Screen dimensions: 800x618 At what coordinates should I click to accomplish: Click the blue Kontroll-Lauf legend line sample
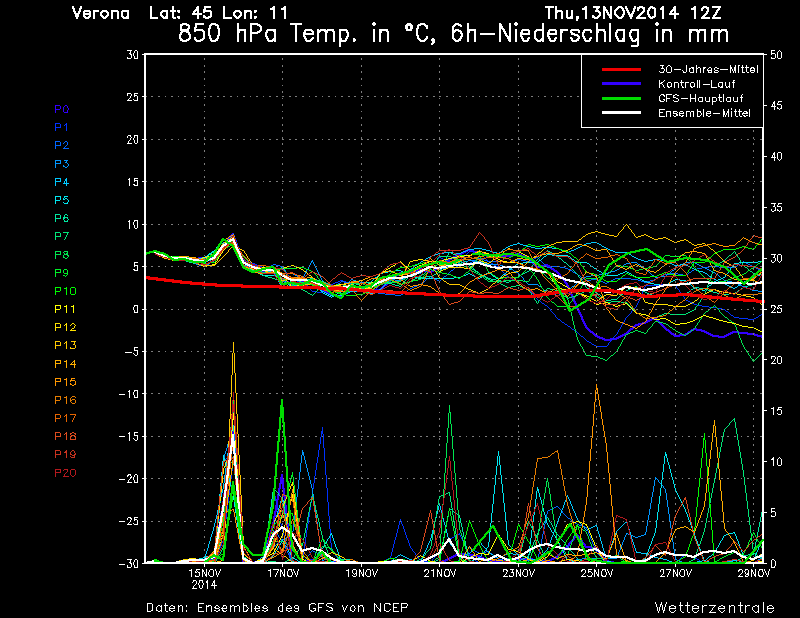pyautogui.click(x=621, y=84)
